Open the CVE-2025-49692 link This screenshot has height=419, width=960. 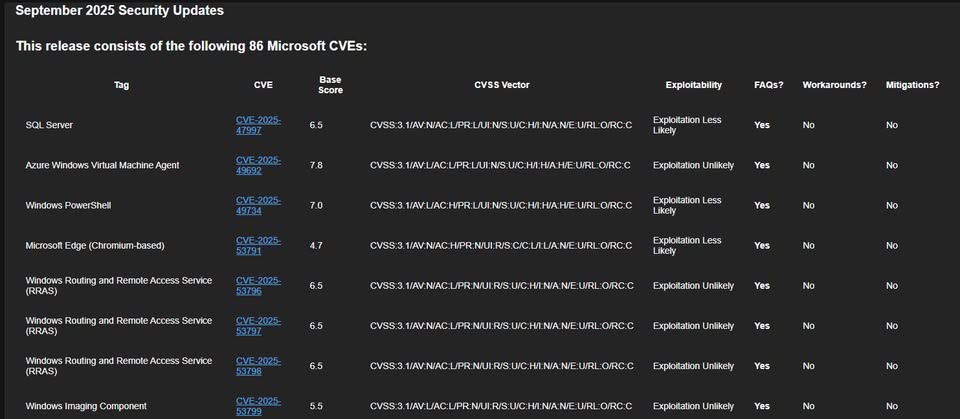(x=258, y=165)
